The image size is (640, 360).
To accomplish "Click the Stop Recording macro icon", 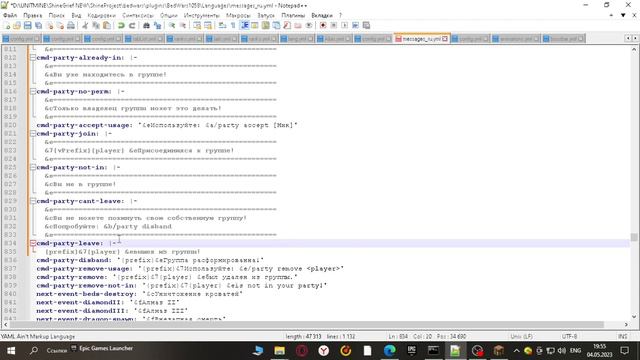I will [334, 25].
